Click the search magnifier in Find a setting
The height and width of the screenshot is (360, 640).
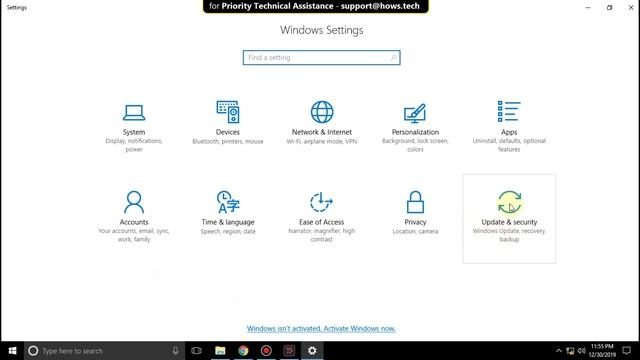coord(393,58)
